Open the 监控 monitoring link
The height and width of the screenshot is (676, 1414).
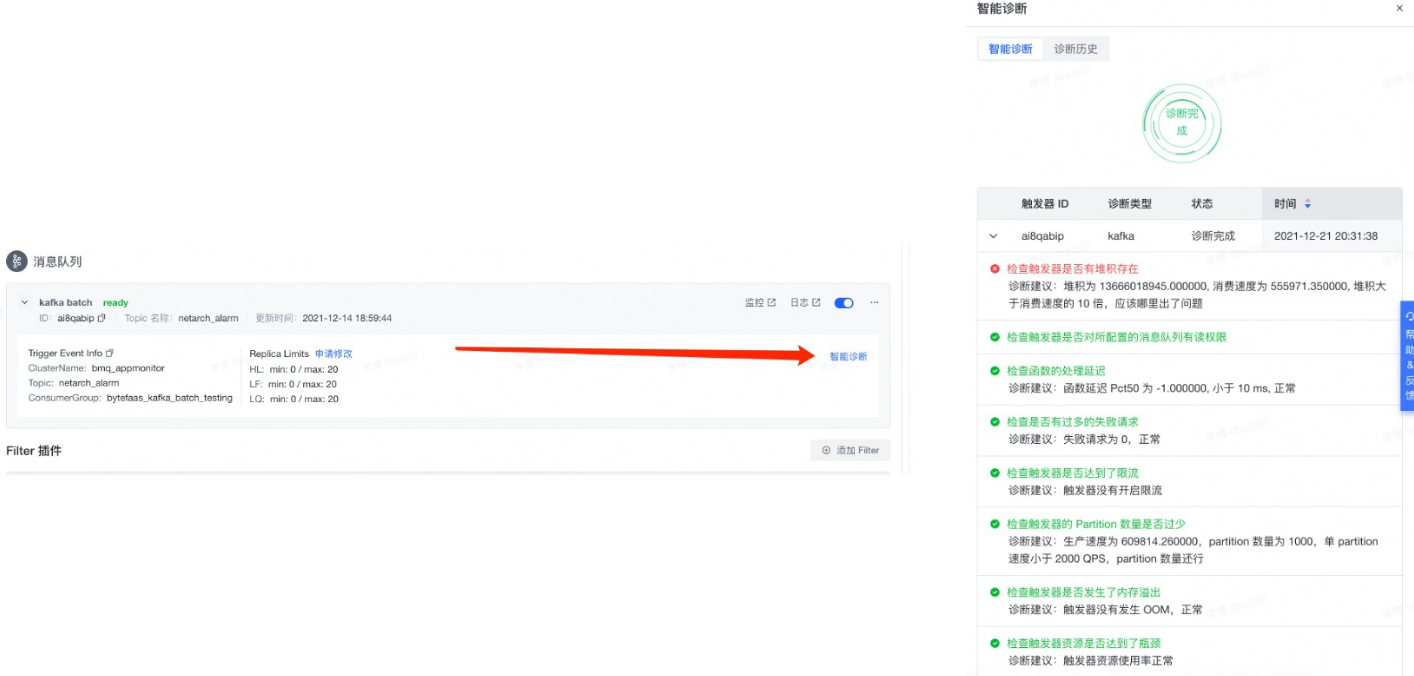pos(760,302)
